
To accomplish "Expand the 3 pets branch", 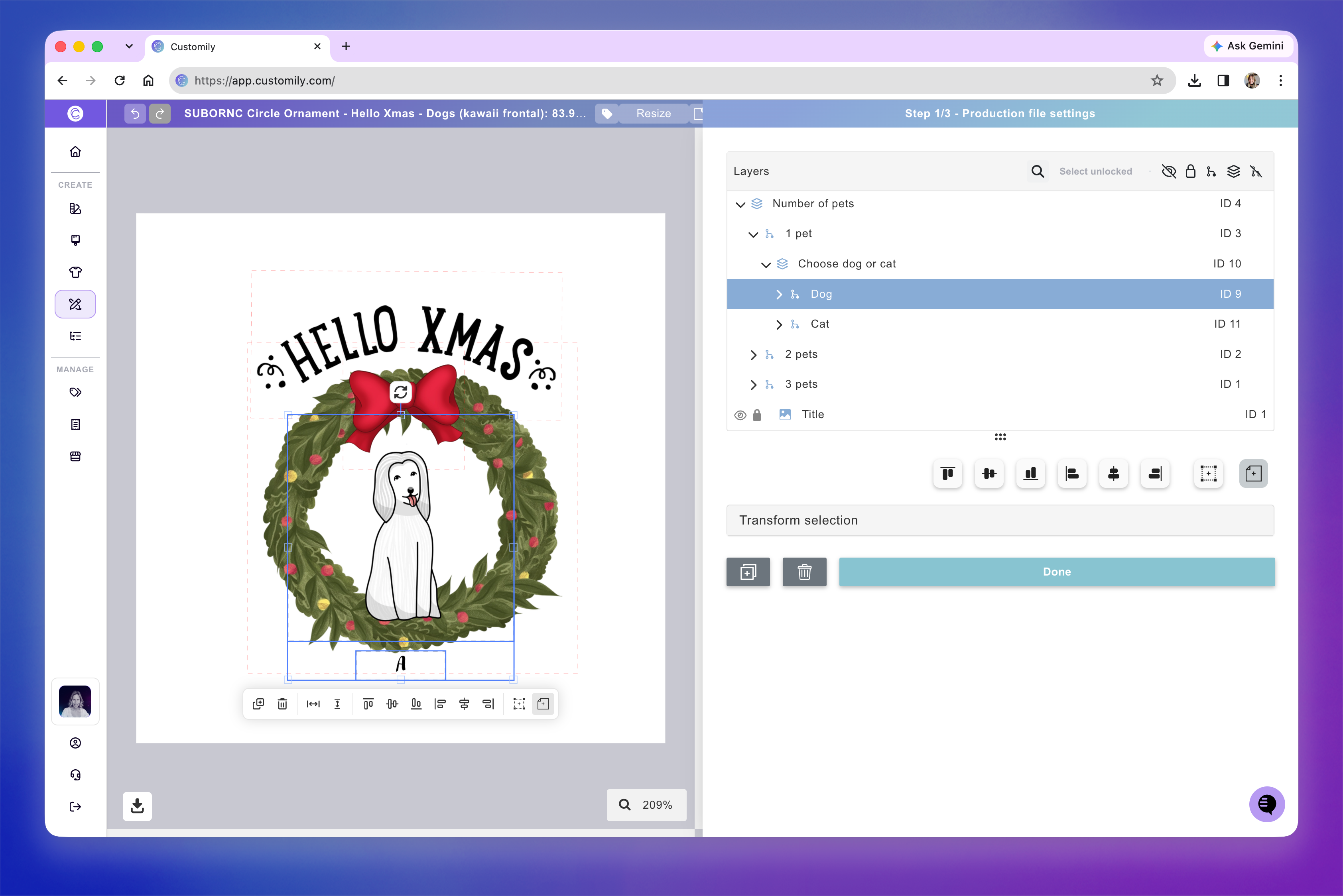I will (753, 385).
